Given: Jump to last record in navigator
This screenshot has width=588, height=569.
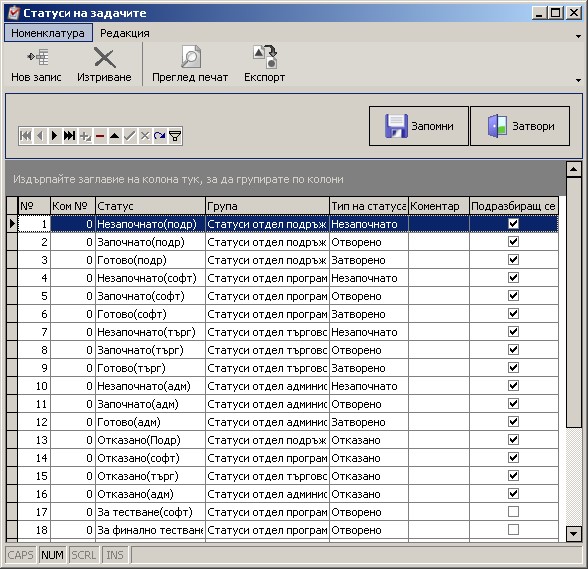Looking at the screenshot, I should click(69, 136).
